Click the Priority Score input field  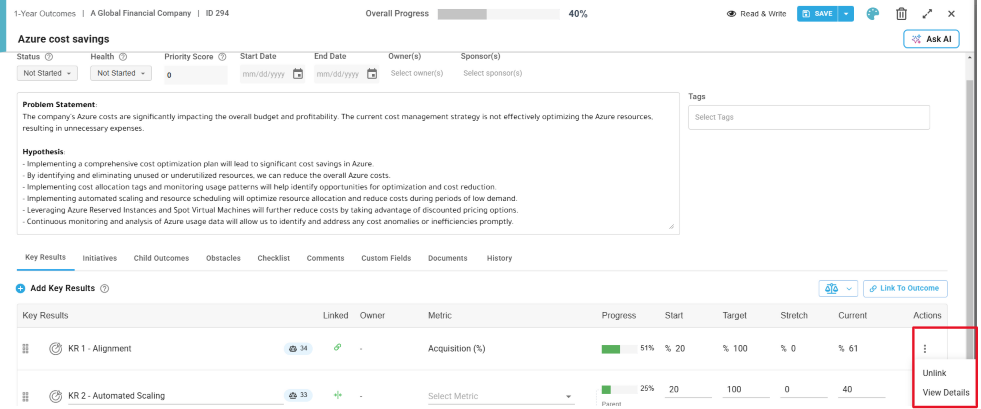[x=196, y=75]
